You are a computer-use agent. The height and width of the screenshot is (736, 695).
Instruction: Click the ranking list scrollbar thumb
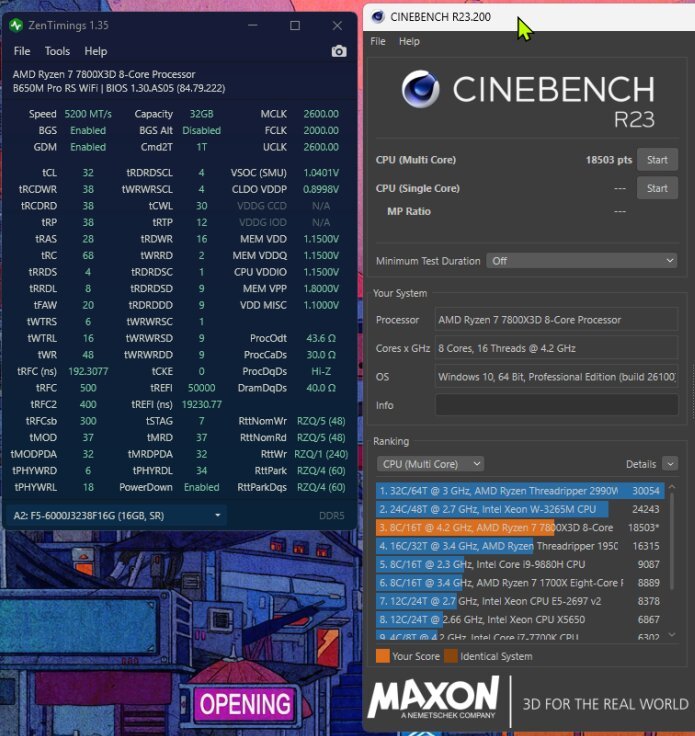pyautogui.click(x=672, y=541)
